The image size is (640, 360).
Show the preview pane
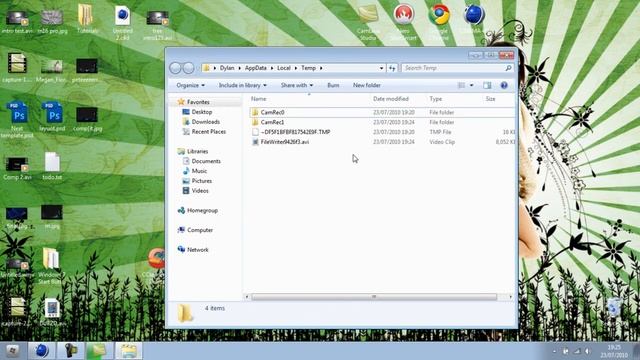click(x=487, y=85)
